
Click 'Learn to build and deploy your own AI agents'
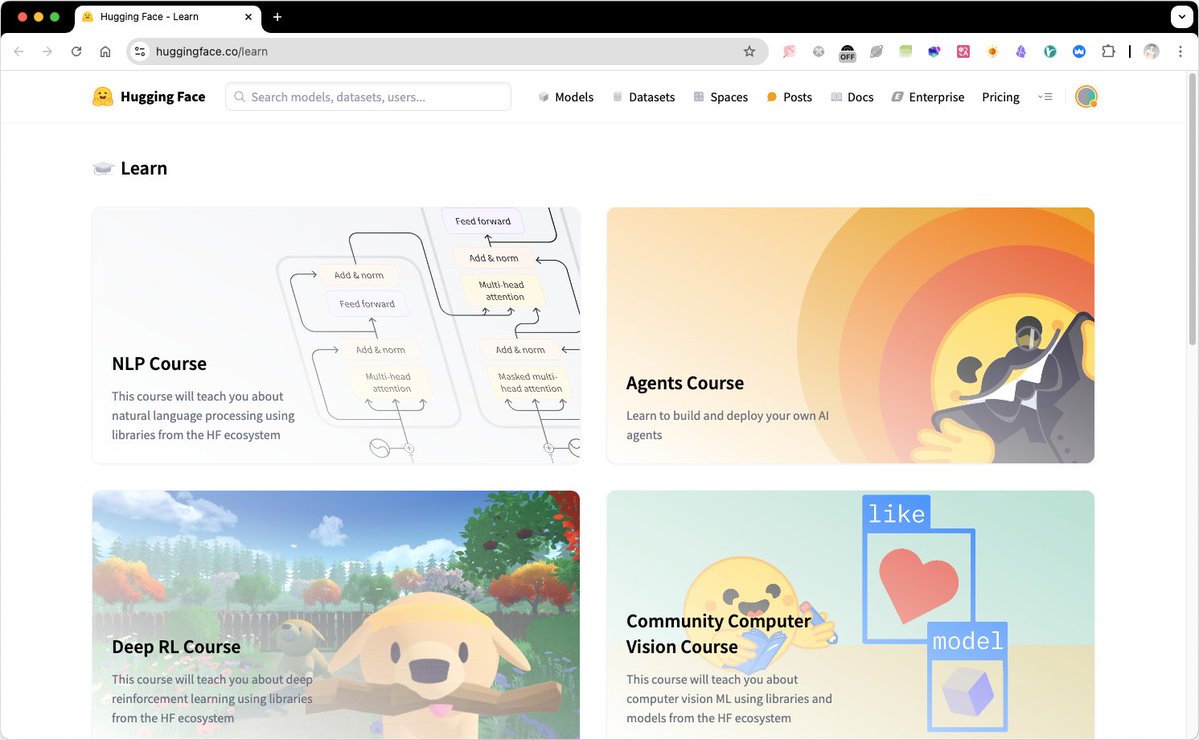[727, 425]
